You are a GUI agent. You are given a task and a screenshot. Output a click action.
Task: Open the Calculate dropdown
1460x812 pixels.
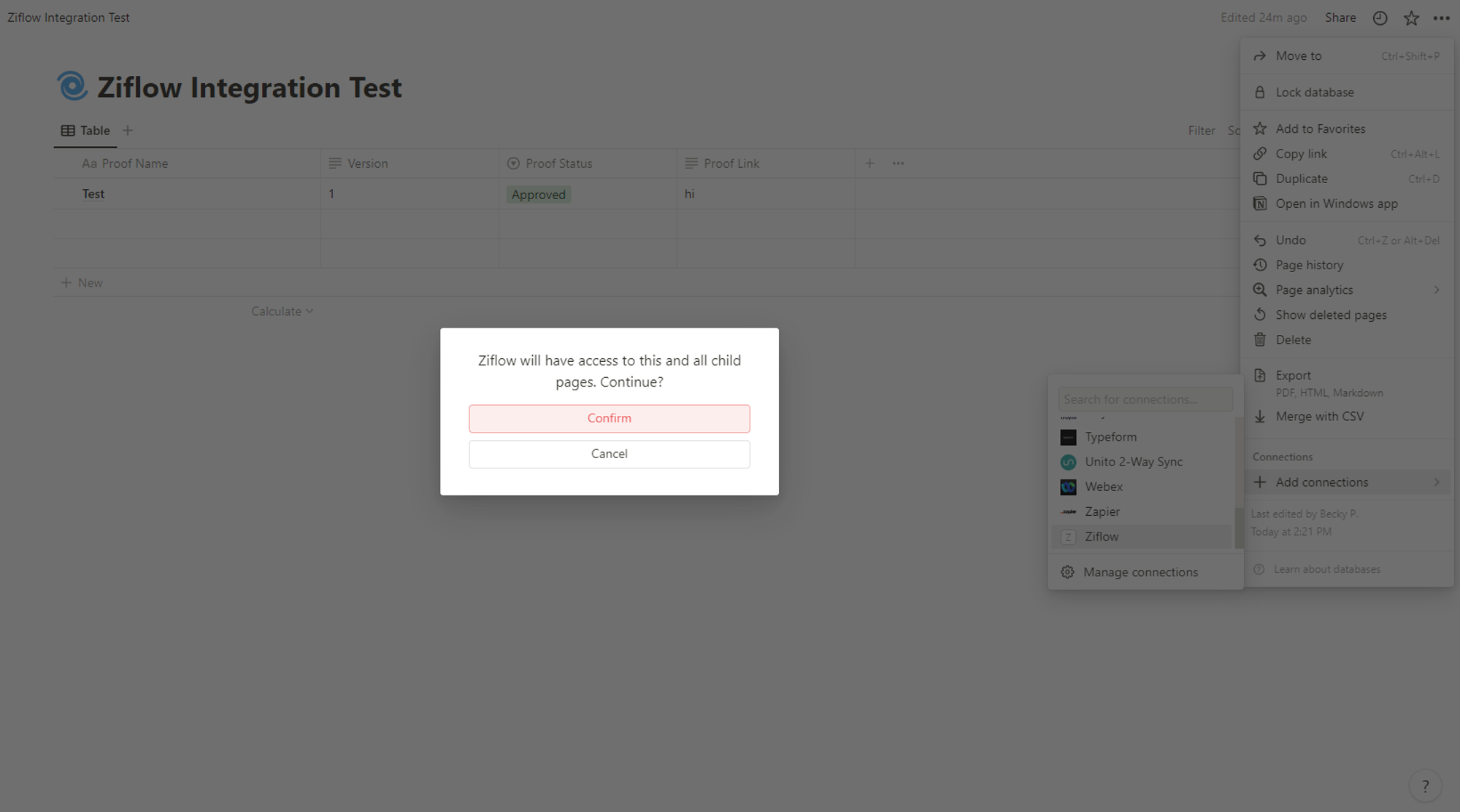pos(282,312)
